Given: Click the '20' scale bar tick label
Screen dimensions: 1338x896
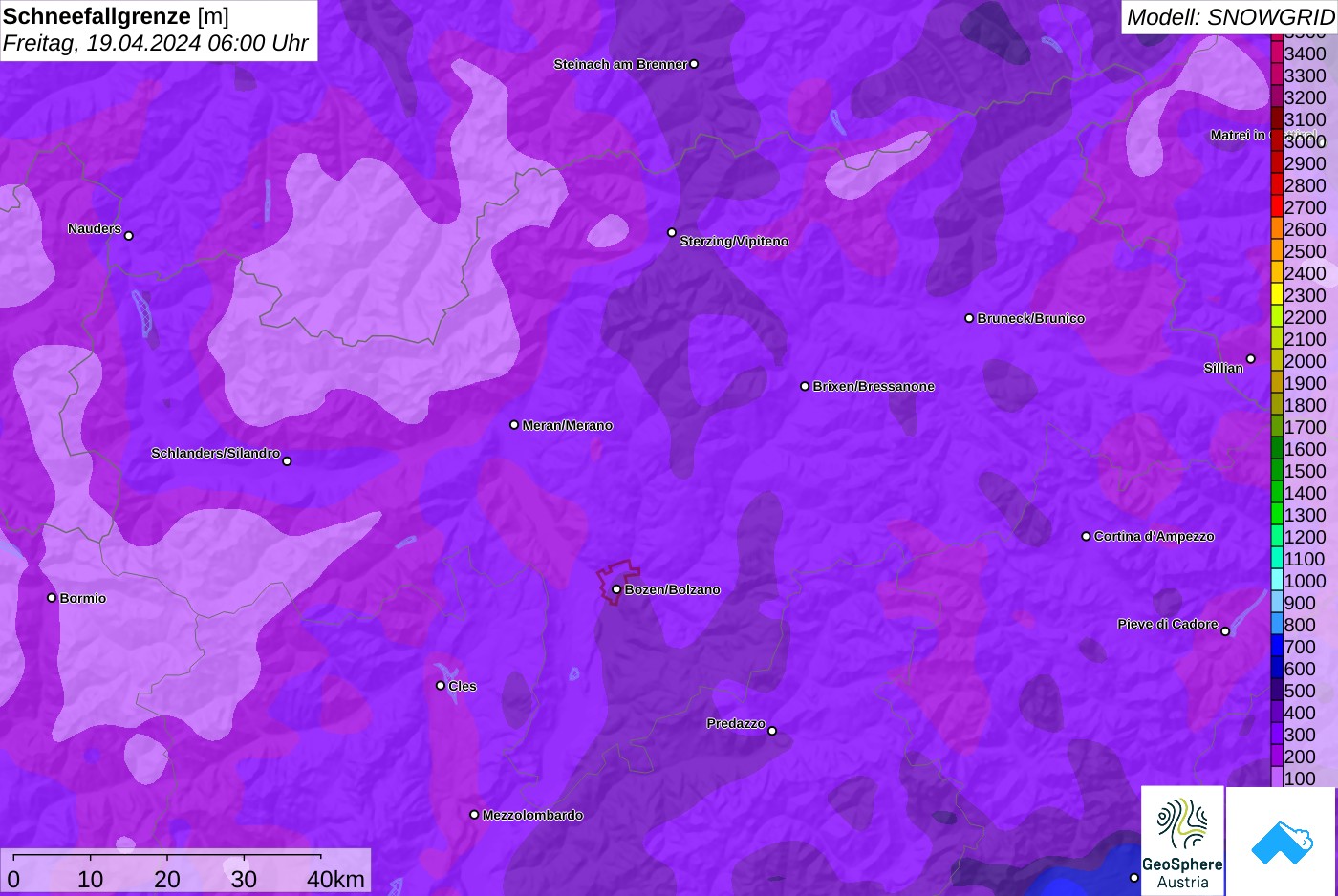Looking at the screenshot, I should click(167, 879).
